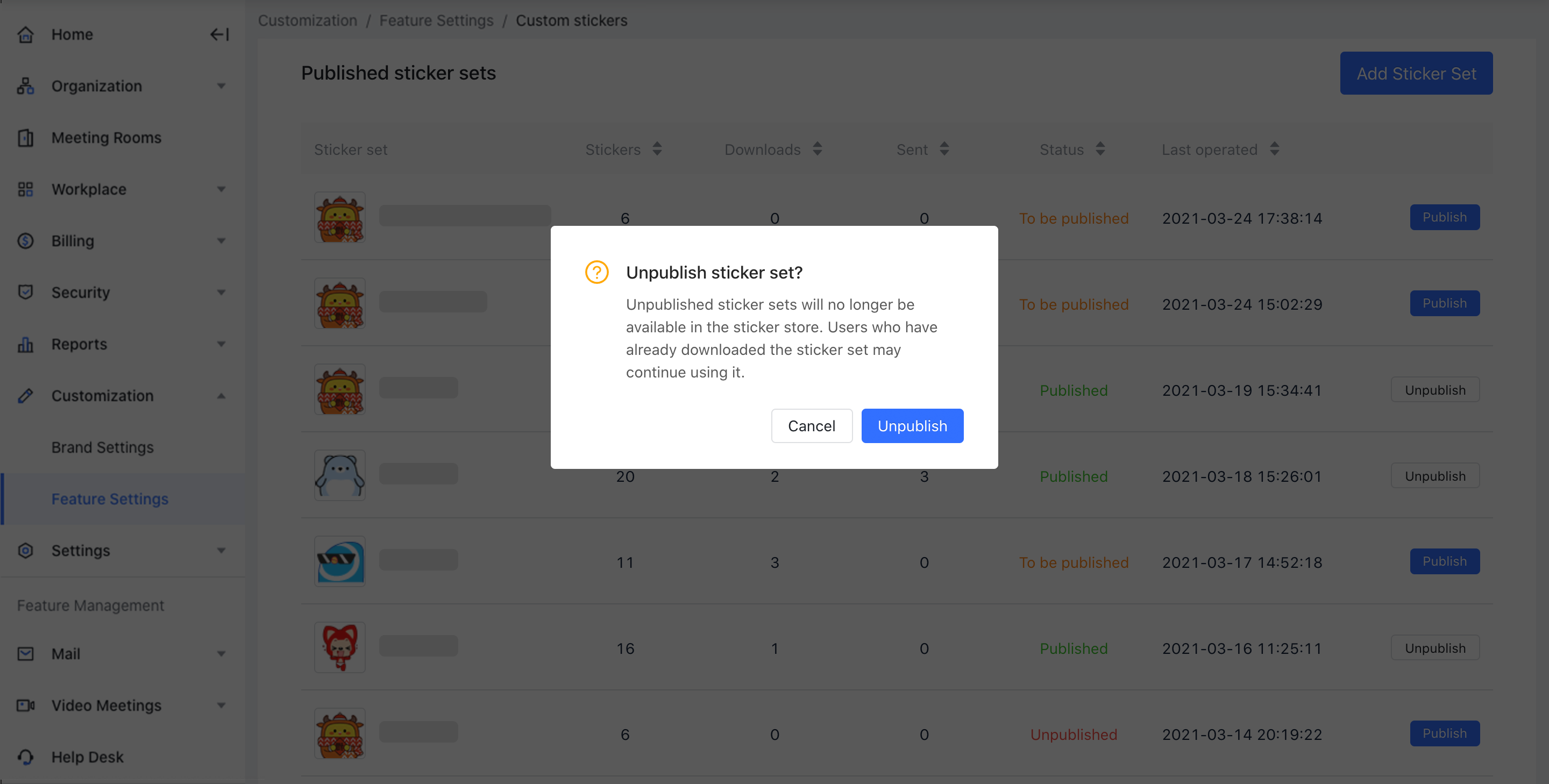Click the Help Desk headset icon
Screen dimensions: 1549x784
(25, 757)
